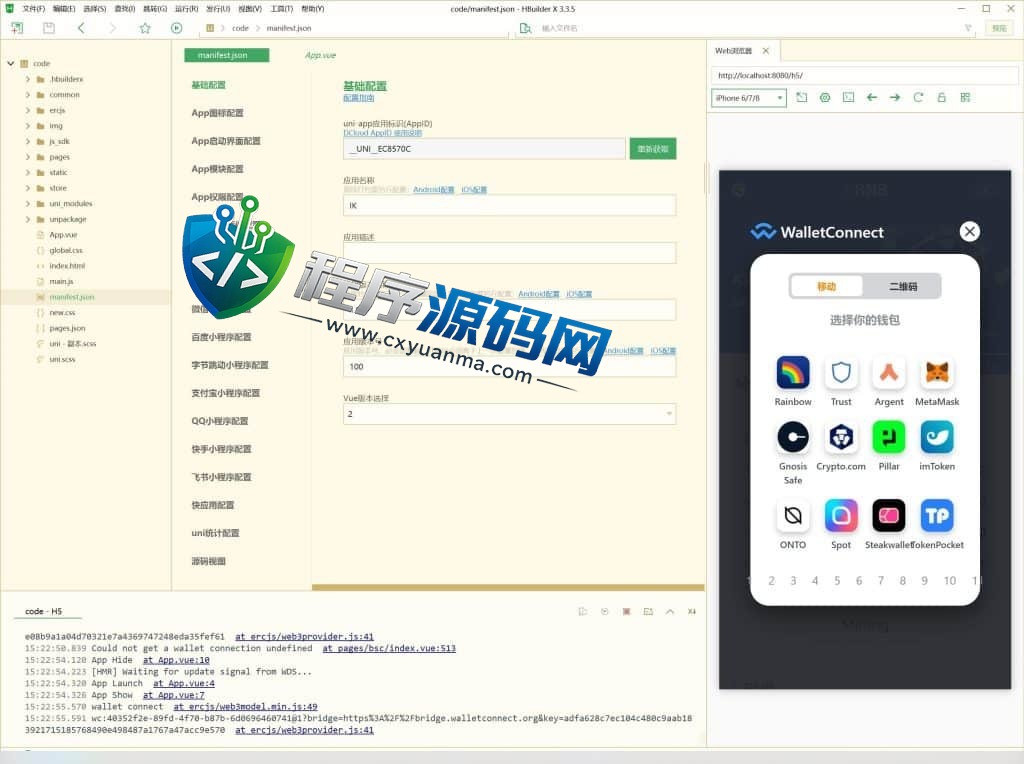Select the ONTO wallet icon
The width and height of the screenshot is (1024, 764).
click(793, 515)
